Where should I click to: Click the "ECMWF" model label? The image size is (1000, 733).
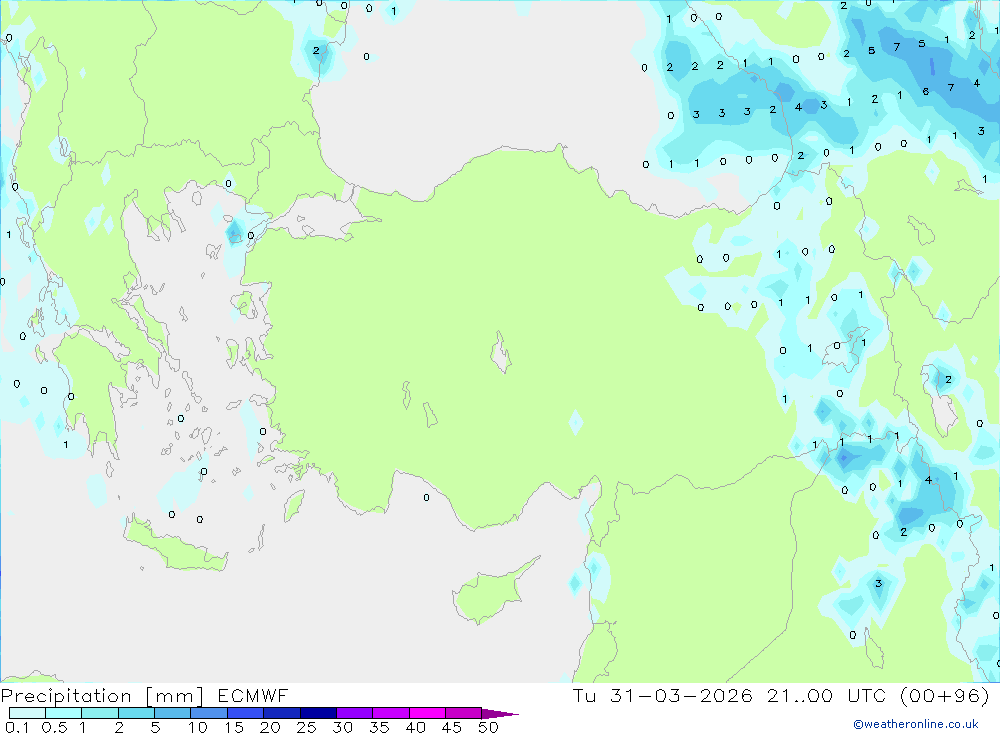coord(253,695)
